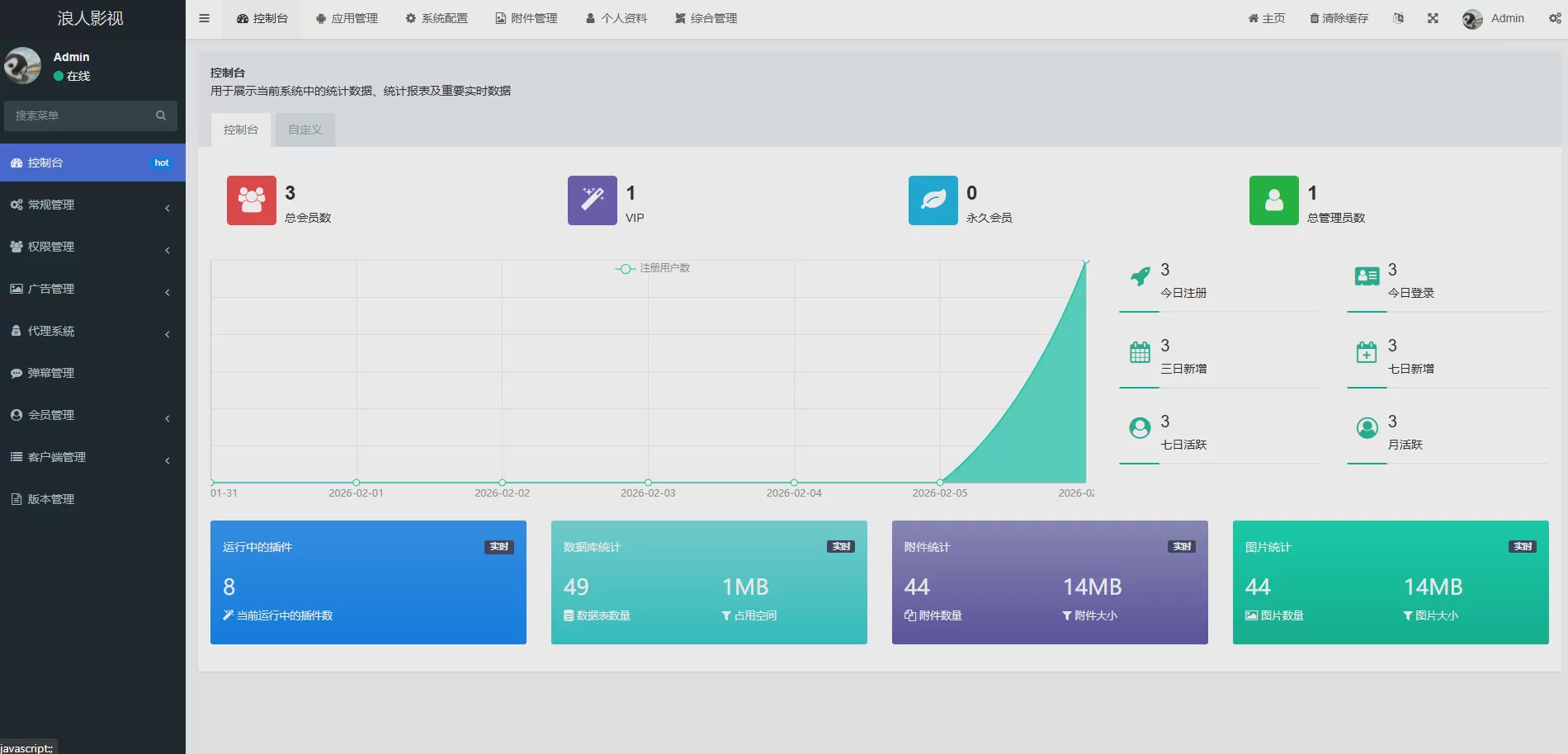Toggle the 注册用户数 chart legend series
The image size is (1568, 754).
[x=653, y=268]
